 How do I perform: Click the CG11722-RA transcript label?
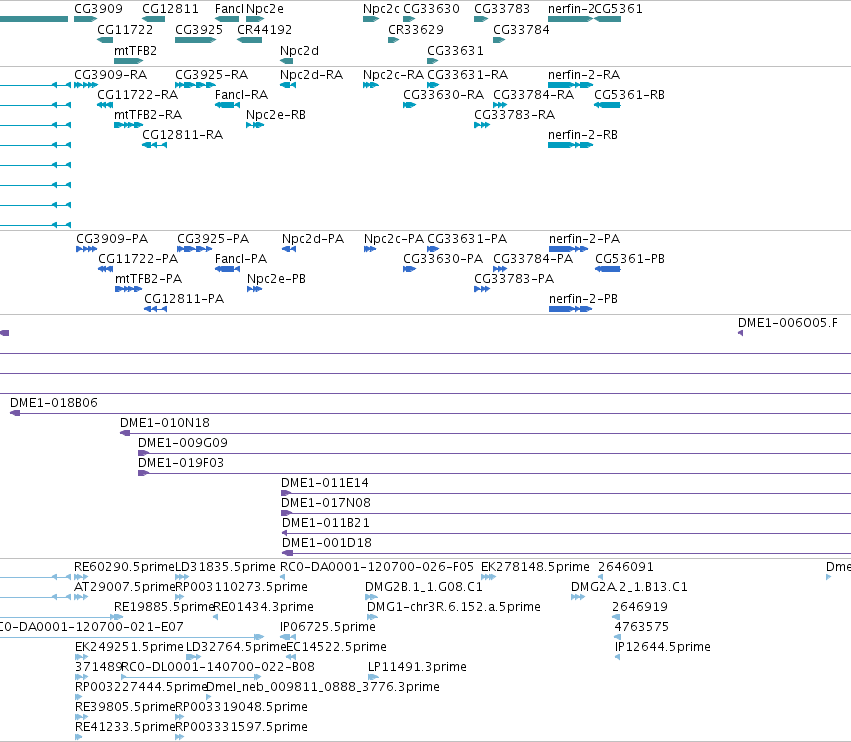[x=138, y=95]
